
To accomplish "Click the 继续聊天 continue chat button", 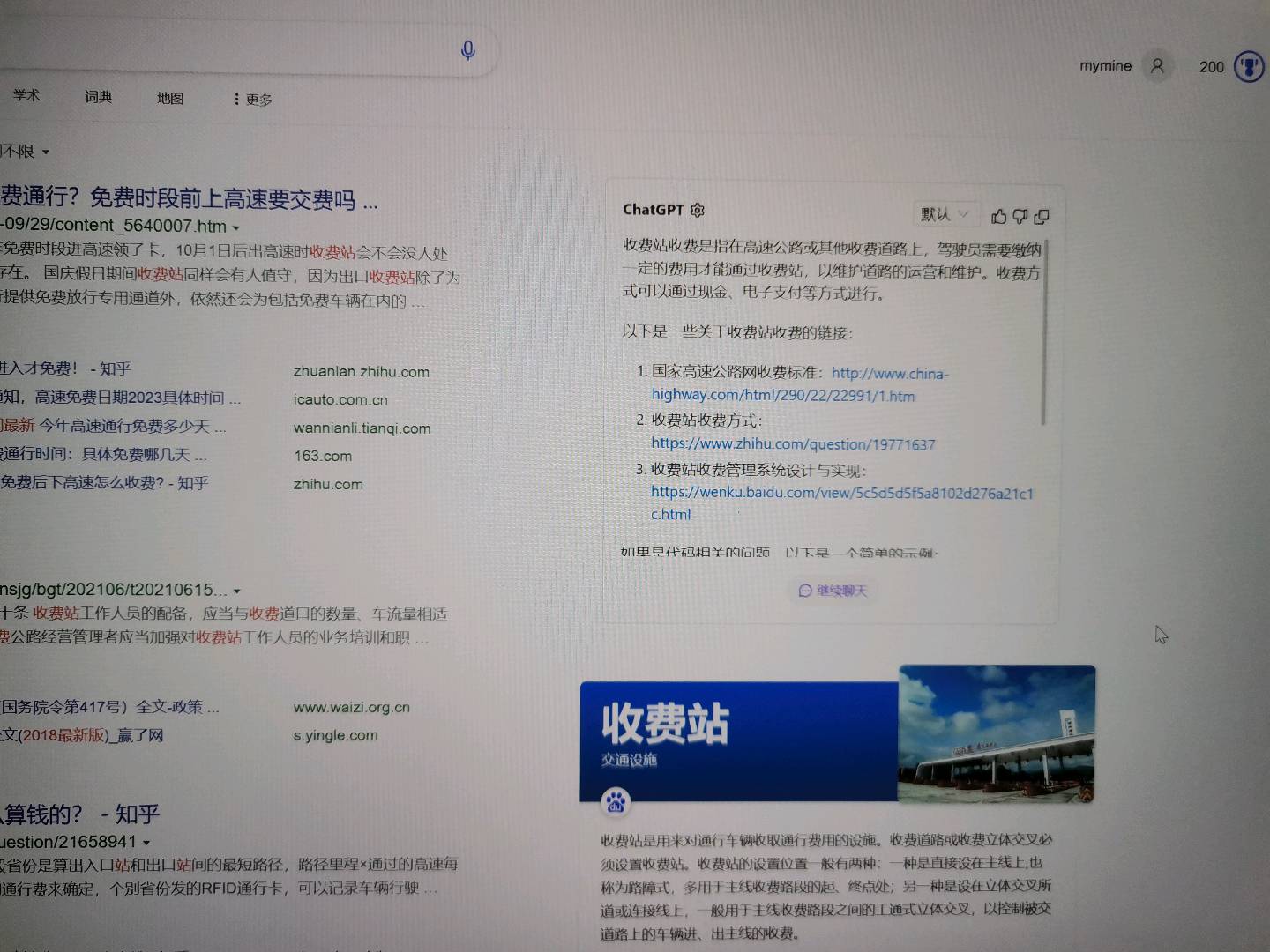I will 833,591.
